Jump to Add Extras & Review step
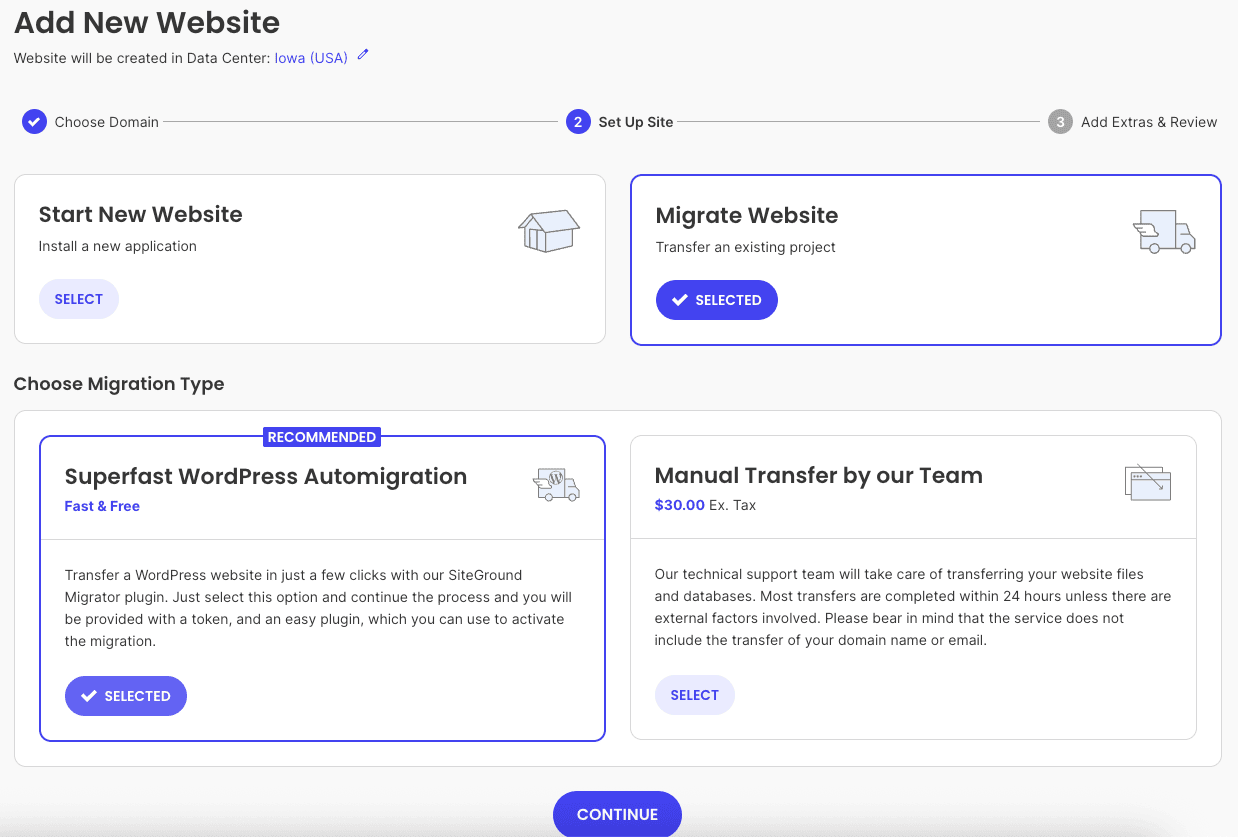Image resolution: width=1238 pixels, height=837 pixels. point(1149,122)
